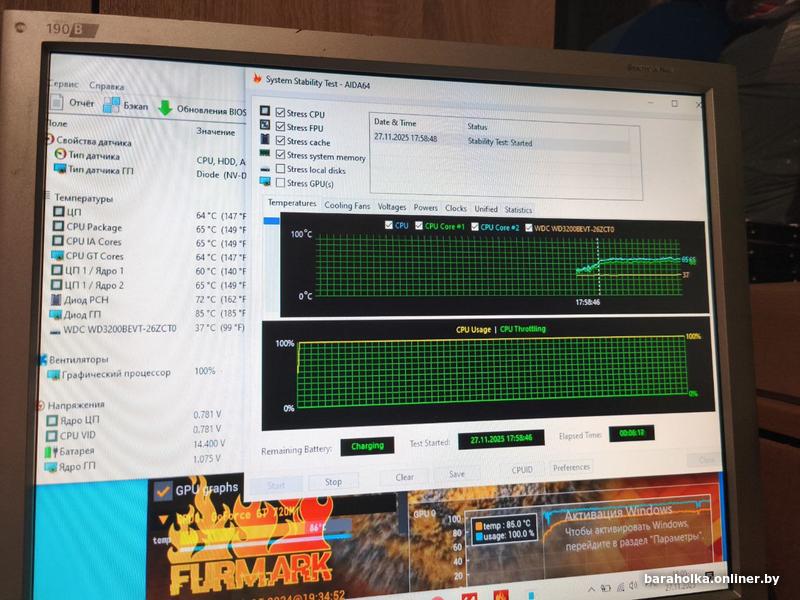Click the Stress CPU chip icon
The image size is (800, 600).
(x=265, y=111)
